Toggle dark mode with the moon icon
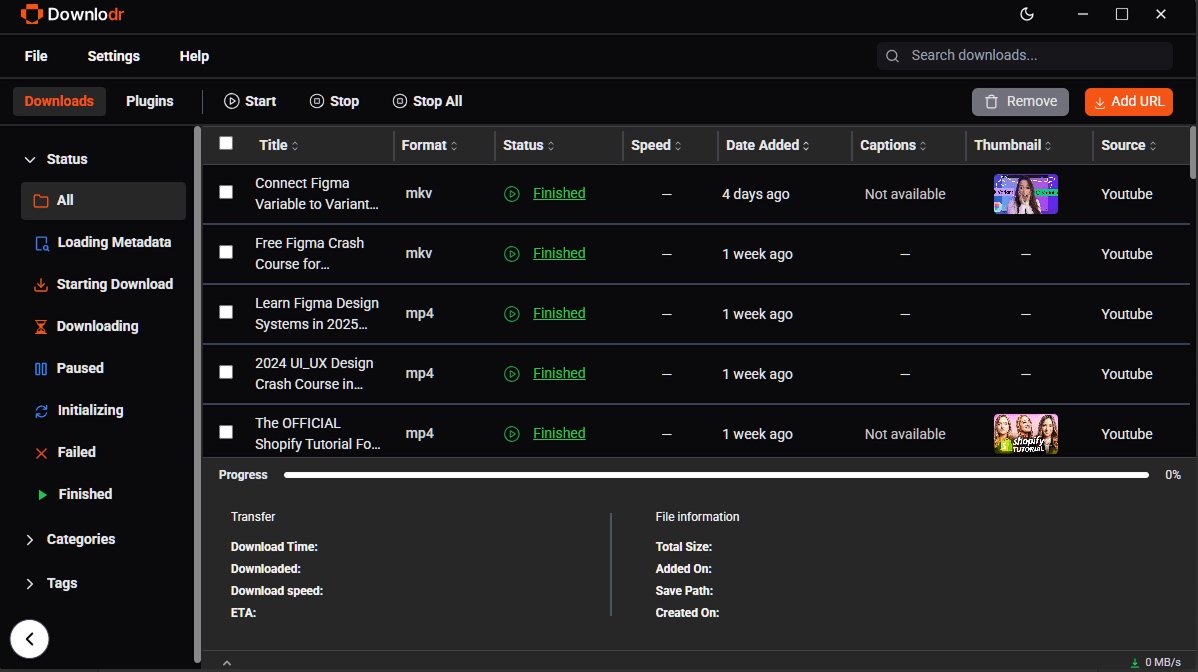1198x672 pixels. coord(1027,15)
